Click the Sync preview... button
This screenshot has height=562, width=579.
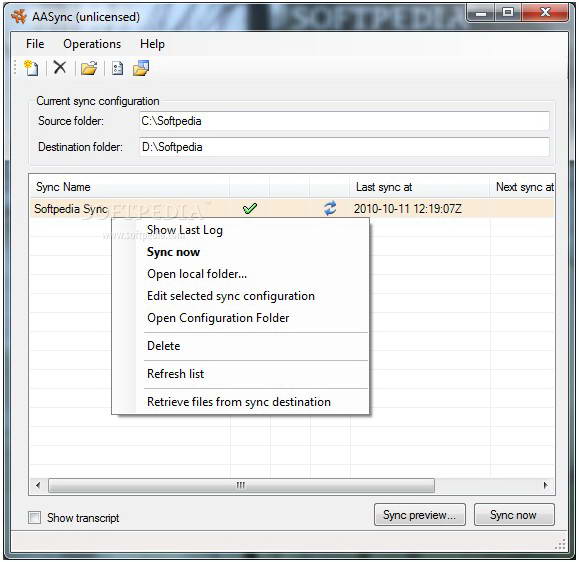tap(419, 514)
